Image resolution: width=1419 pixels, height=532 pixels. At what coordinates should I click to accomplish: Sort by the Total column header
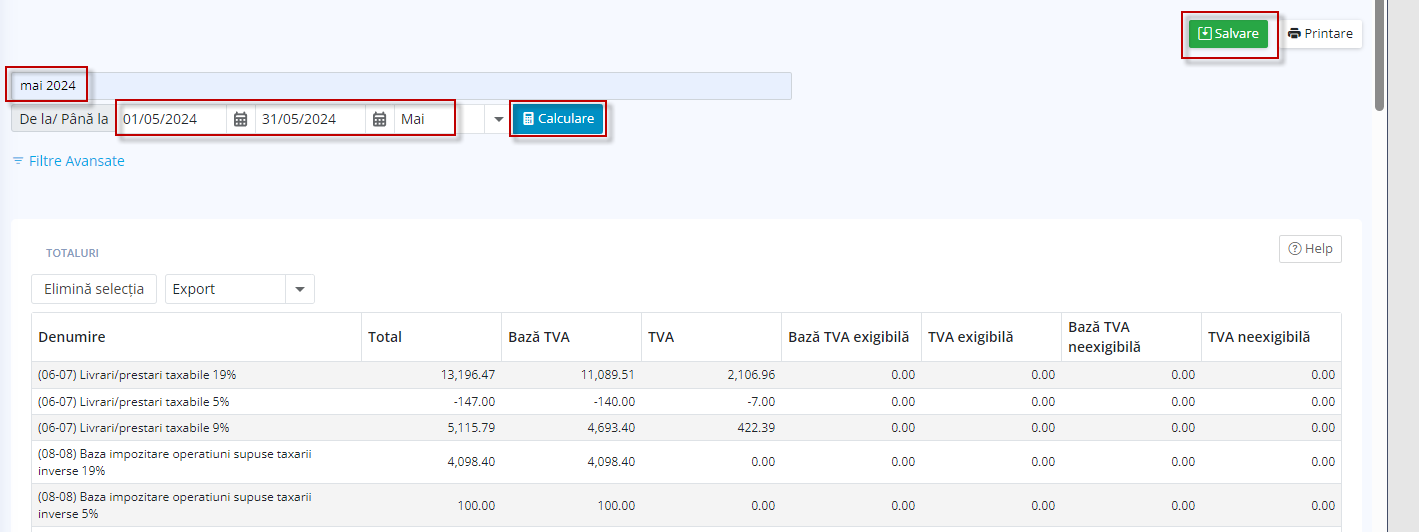(x=385, y=337)
